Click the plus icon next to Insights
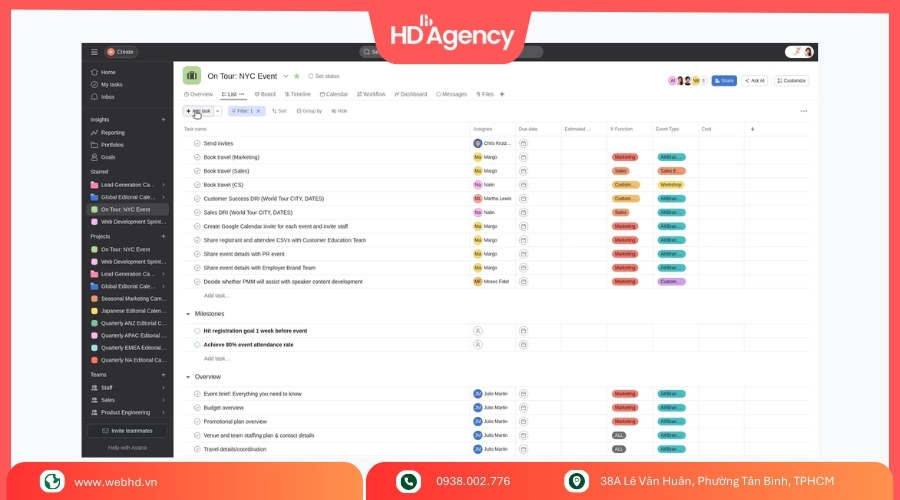Screen dimensions: 900x500 (x=164, y=120)
